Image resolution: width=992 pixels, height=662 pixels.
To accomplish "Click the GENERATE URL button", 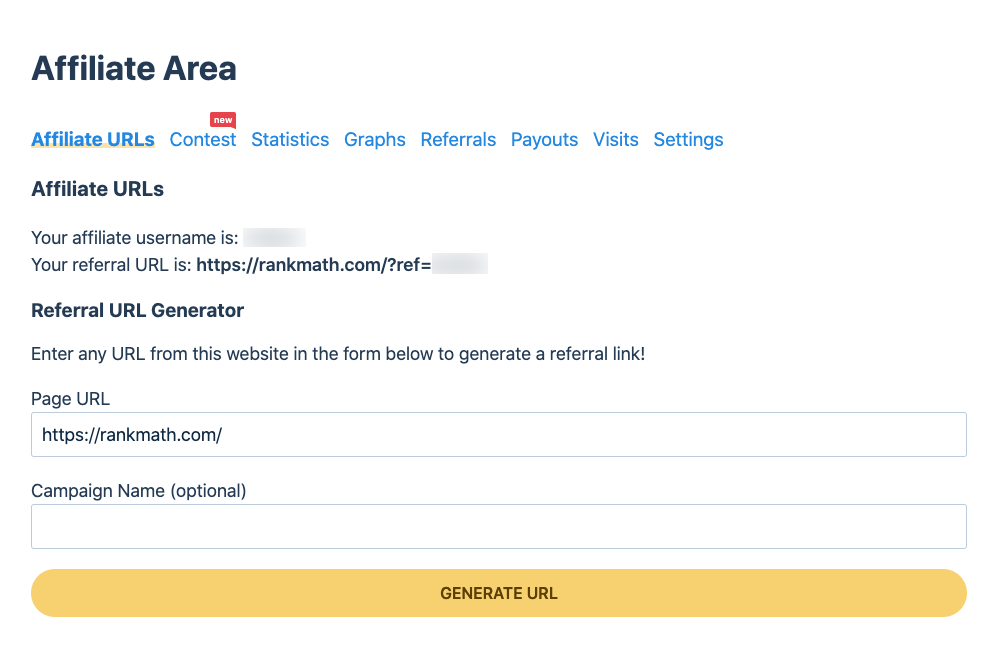I will pos(499,593).
